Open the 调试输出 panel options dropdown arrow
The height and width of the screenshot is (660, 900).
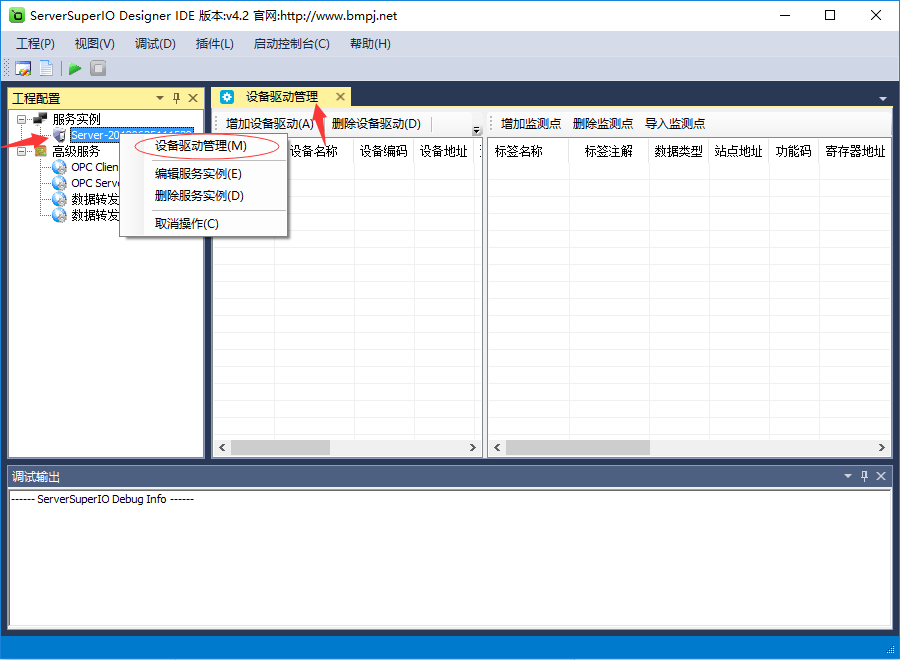848,476
